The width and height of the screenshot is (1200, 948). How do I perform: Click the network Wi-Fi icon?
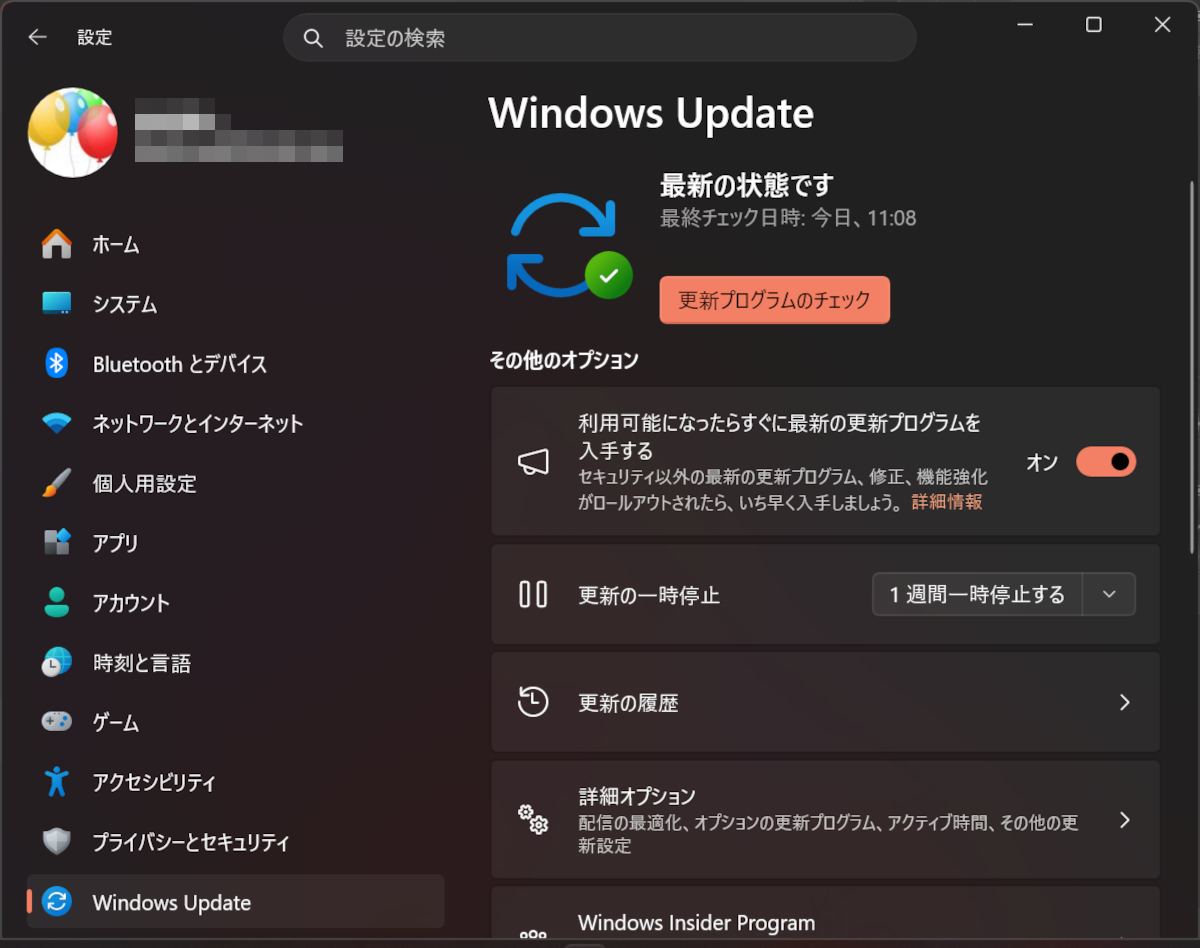(x=57, y=423)
